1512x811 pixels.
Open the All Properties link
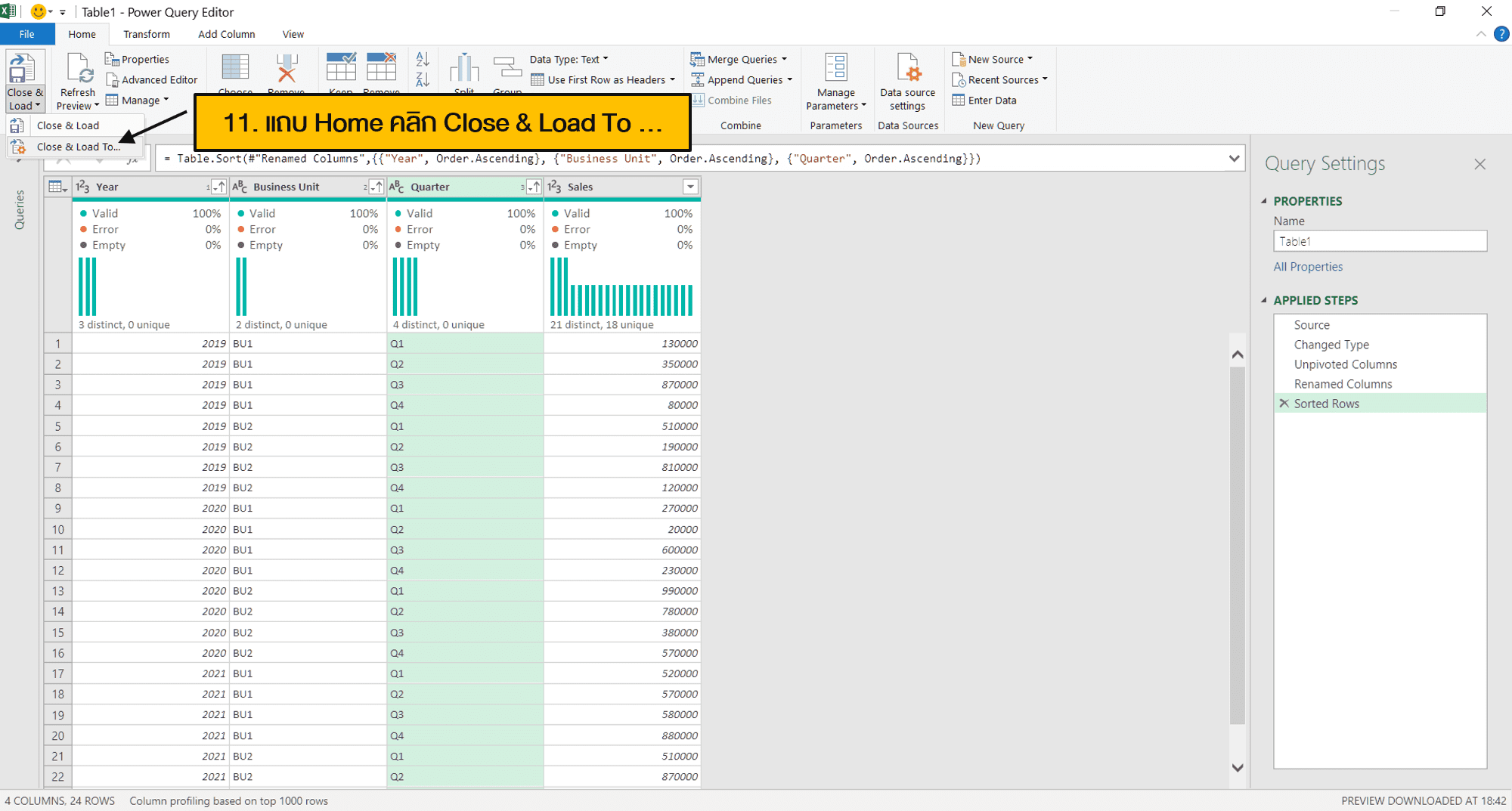point(1308,266)
